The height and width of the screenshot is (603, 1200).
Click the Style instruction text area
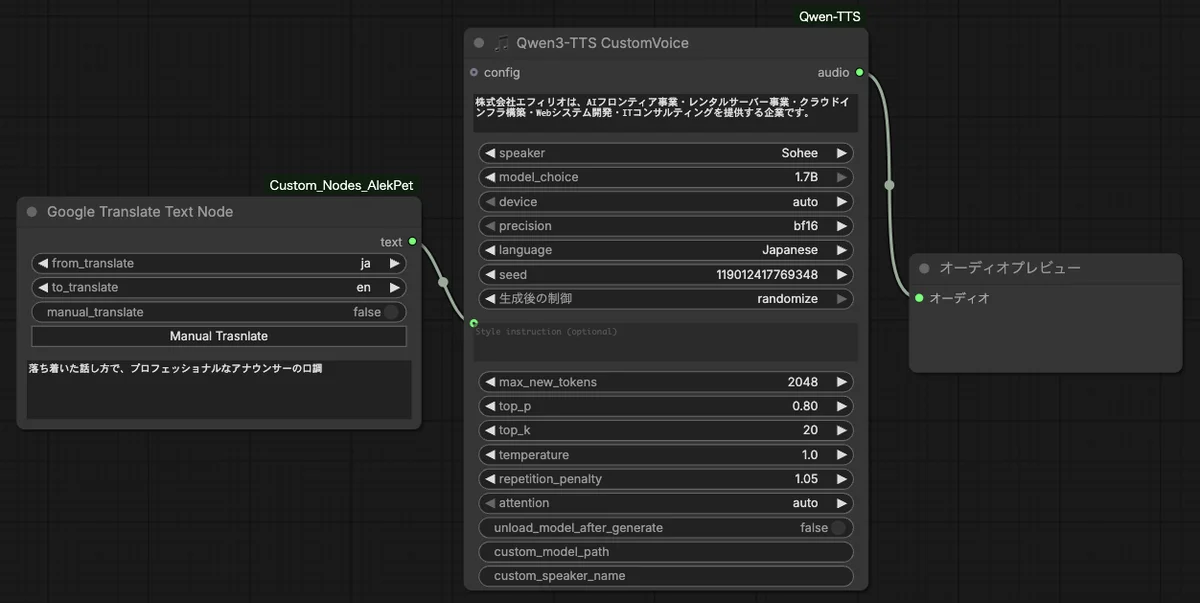(665, 342)
